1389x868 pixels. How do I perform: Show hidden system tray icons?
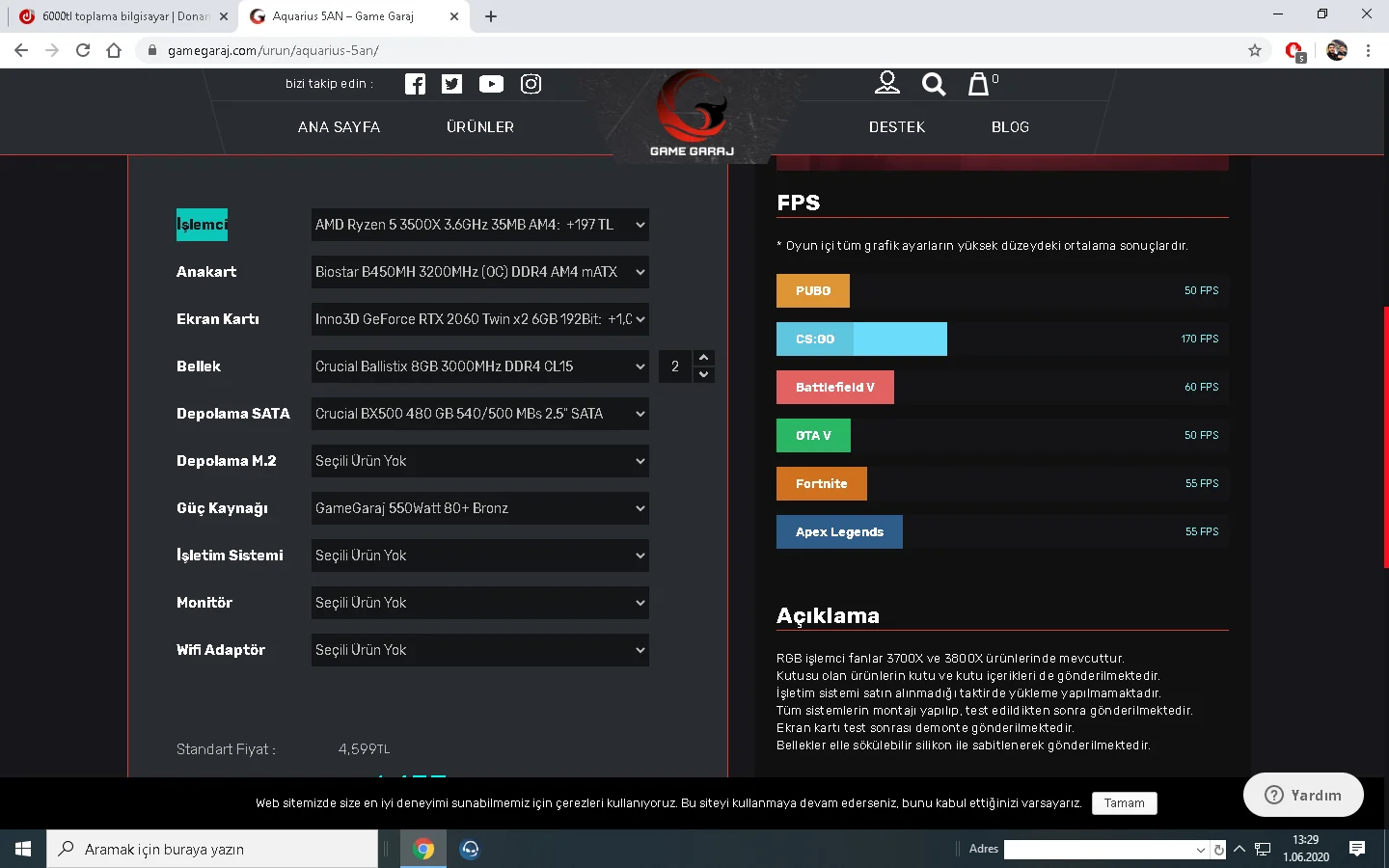[x=1239, y=849]
